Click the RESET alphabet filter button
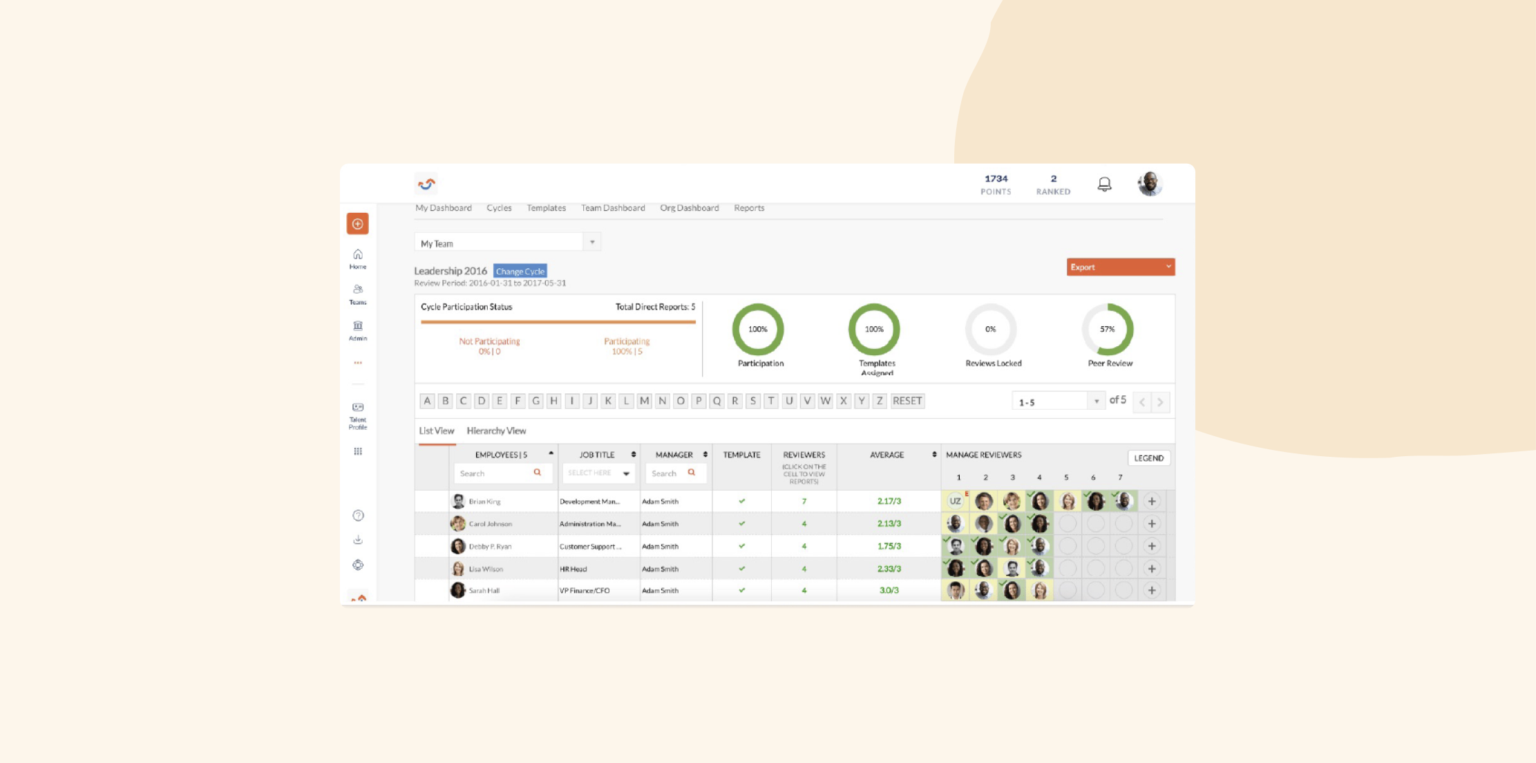Image resolution: width=1536 pixels, height=763 pixels. (908, 401)
